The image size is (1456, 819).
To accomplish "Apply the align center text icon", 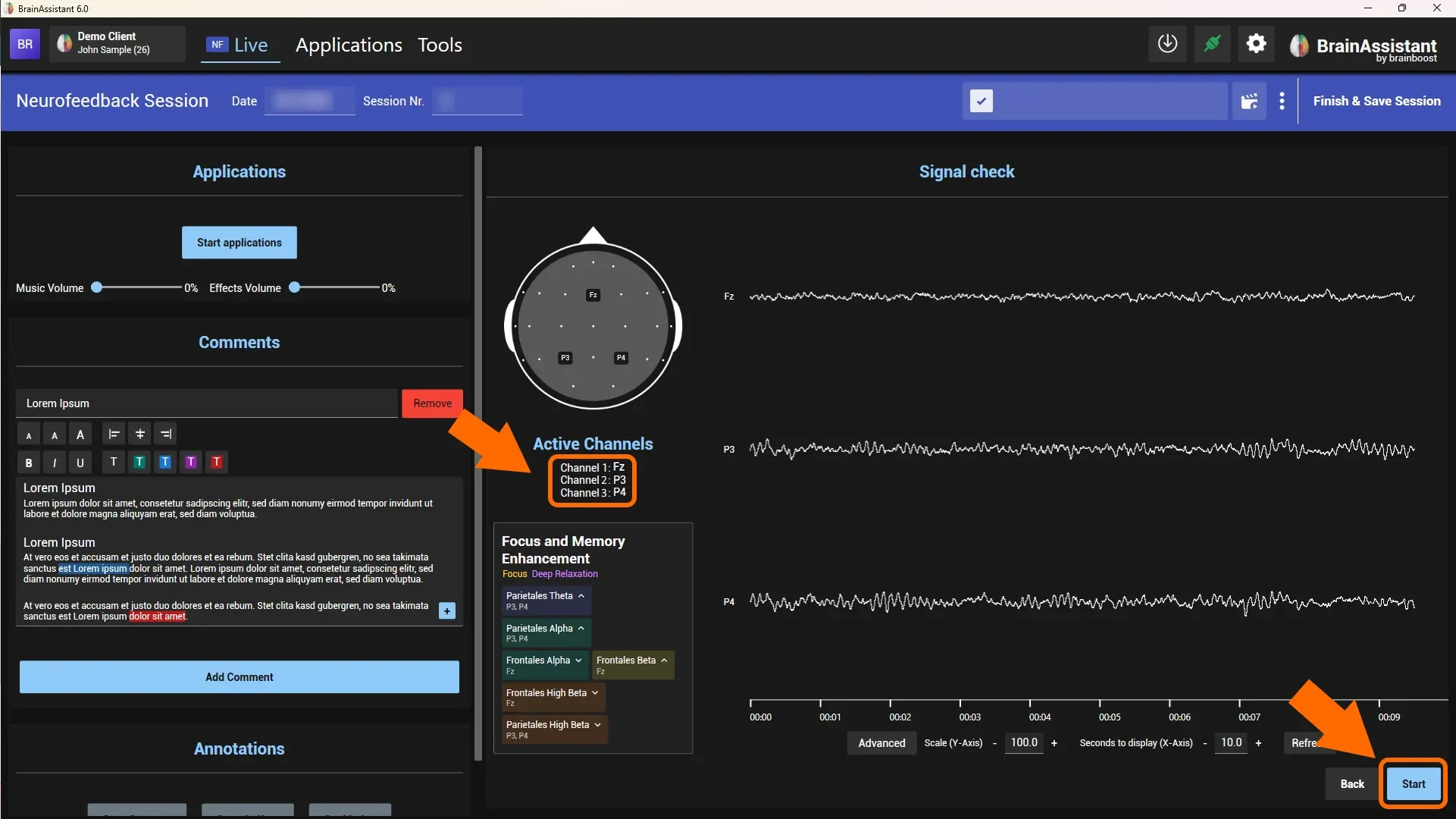I will 140,434.
